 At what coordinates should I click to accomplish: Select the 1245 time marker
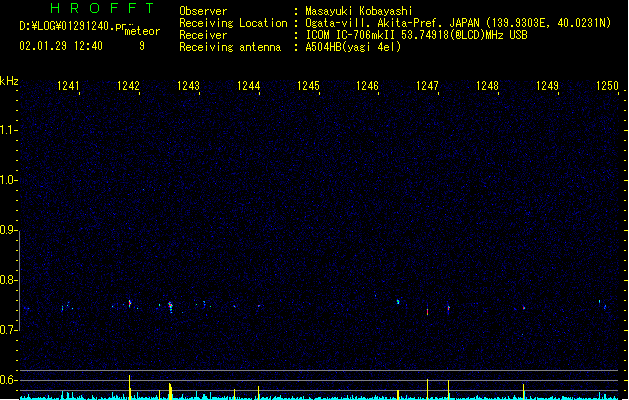click(308, 86)
